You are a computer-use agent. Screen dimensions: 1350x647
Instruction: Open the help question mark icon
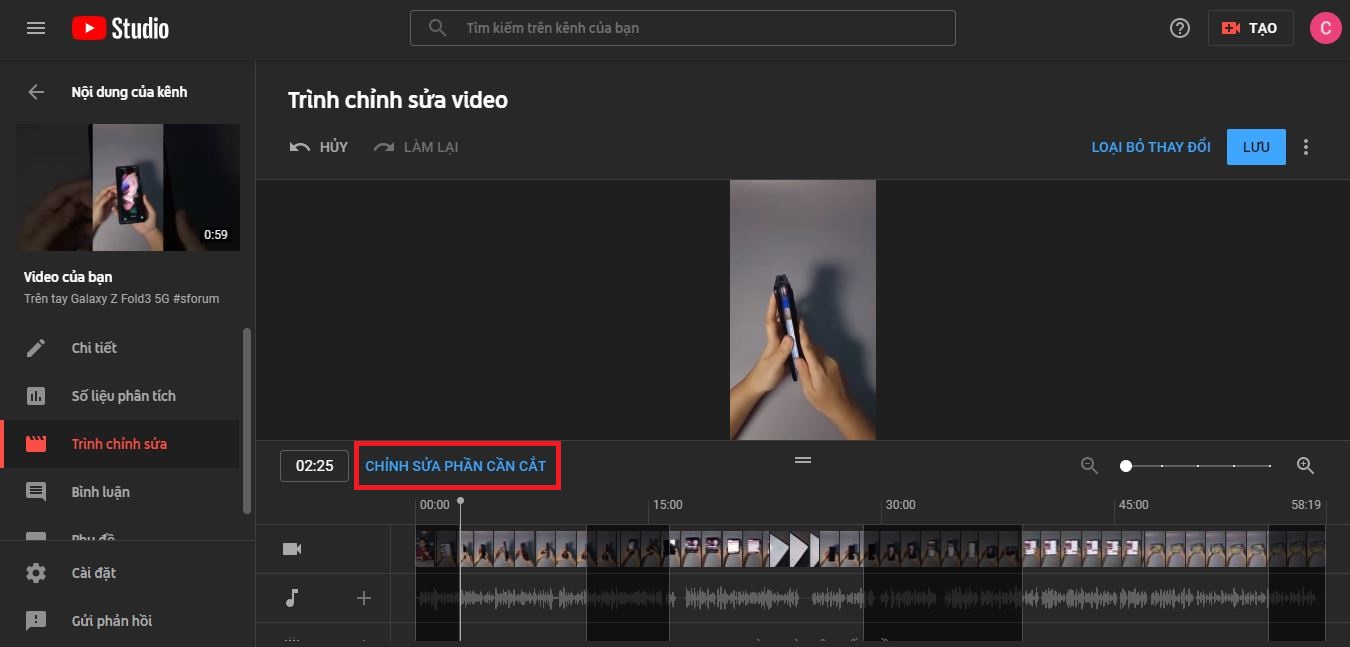[1180, 28]
